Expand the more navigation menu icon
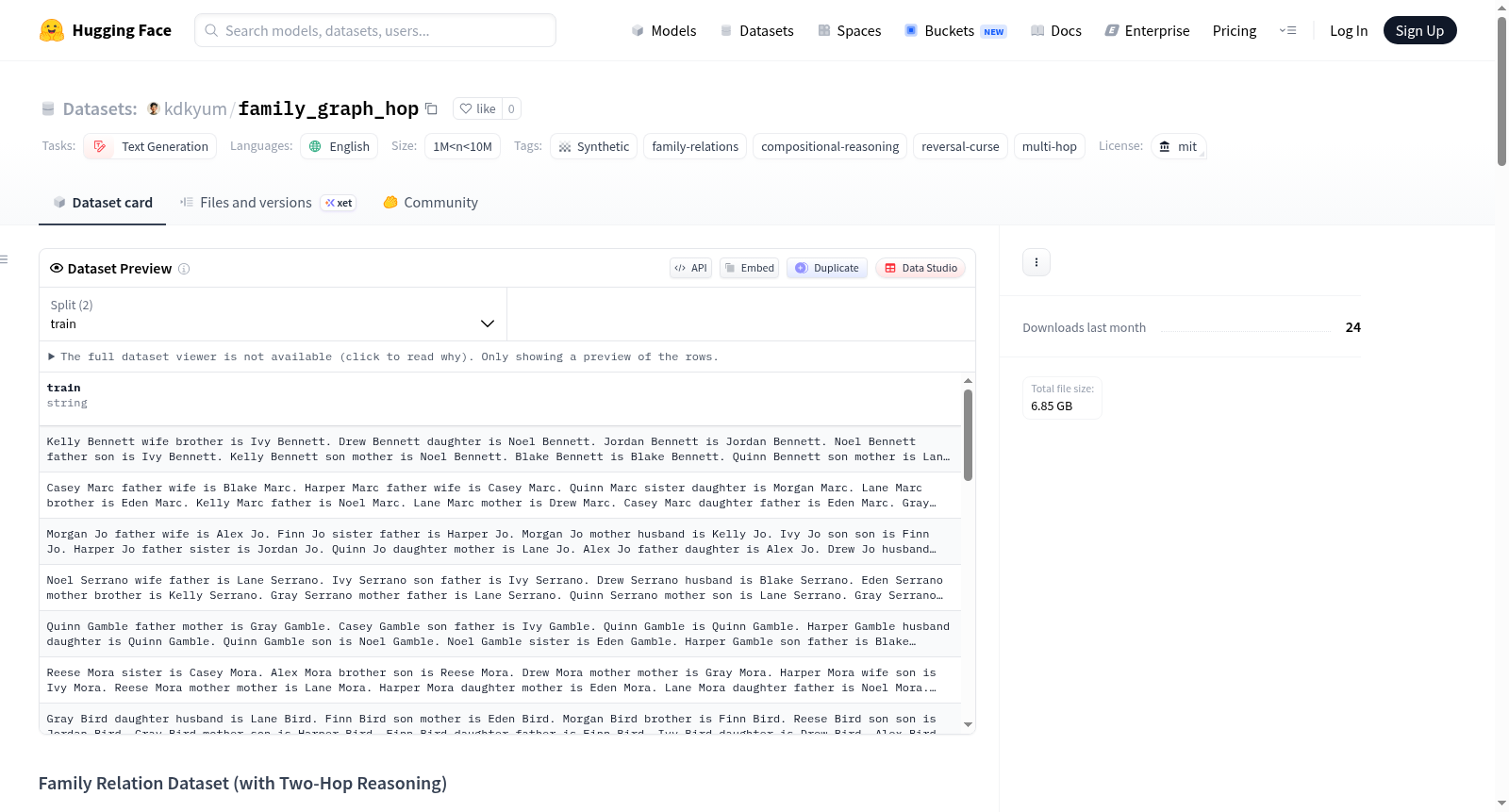 pyautogui.click(x=1287, y=30)
